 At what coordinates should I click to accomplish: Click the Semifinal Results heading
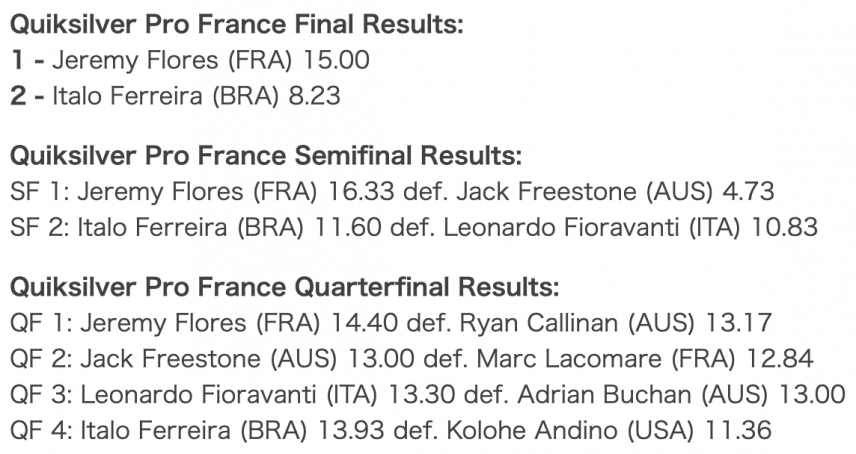pyautogui.click(x=266, y=156)
